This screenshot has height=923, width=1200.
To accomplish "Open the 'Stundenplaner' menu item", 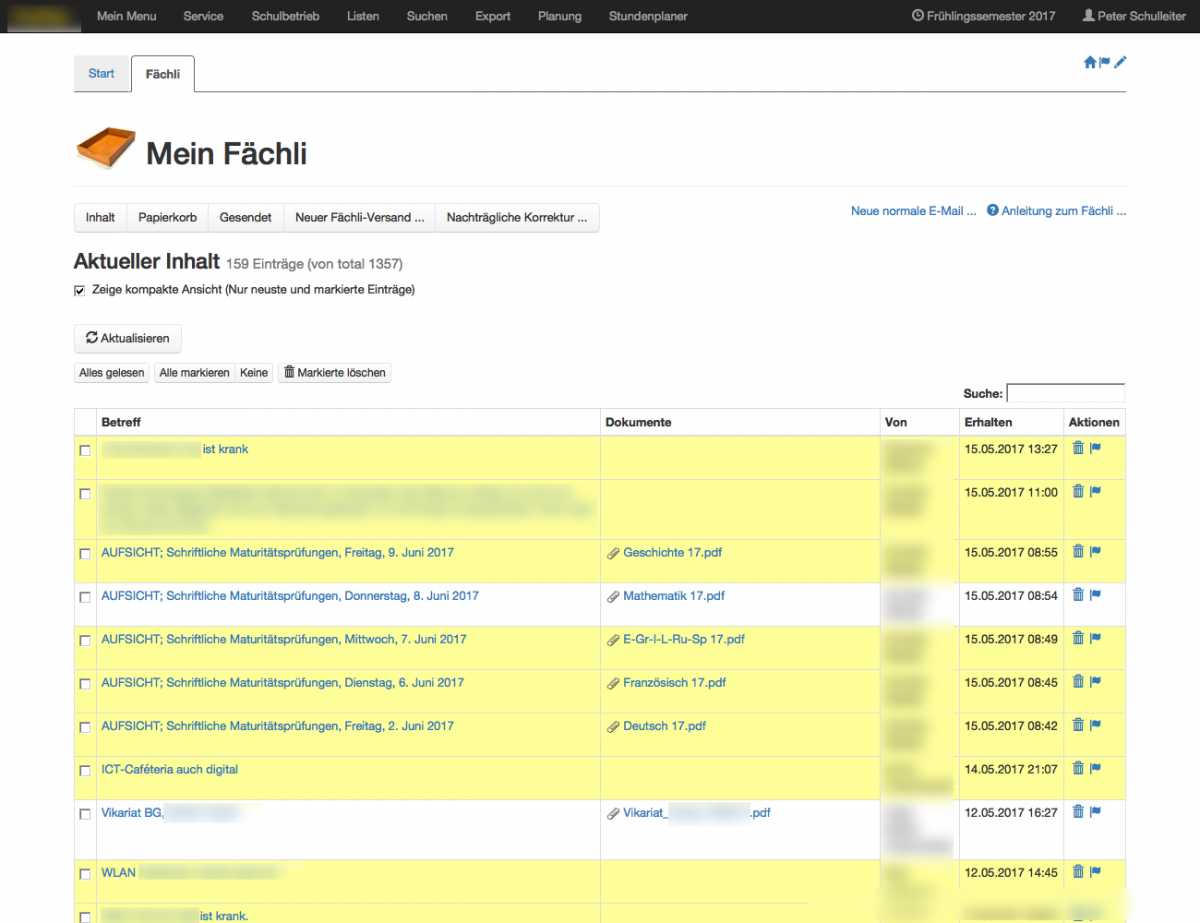I will (648, 16).
